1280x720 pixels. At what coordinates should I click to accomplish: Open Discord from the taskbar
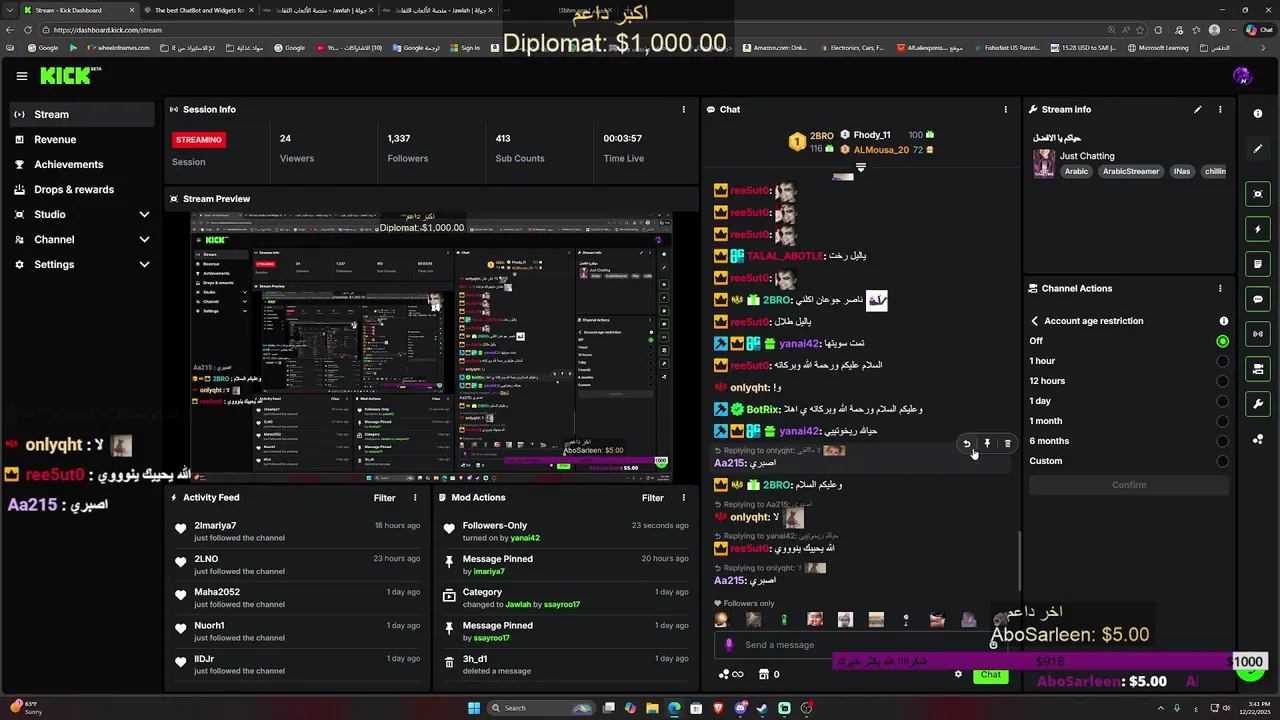pyautogui.click(x=740, y=708)
